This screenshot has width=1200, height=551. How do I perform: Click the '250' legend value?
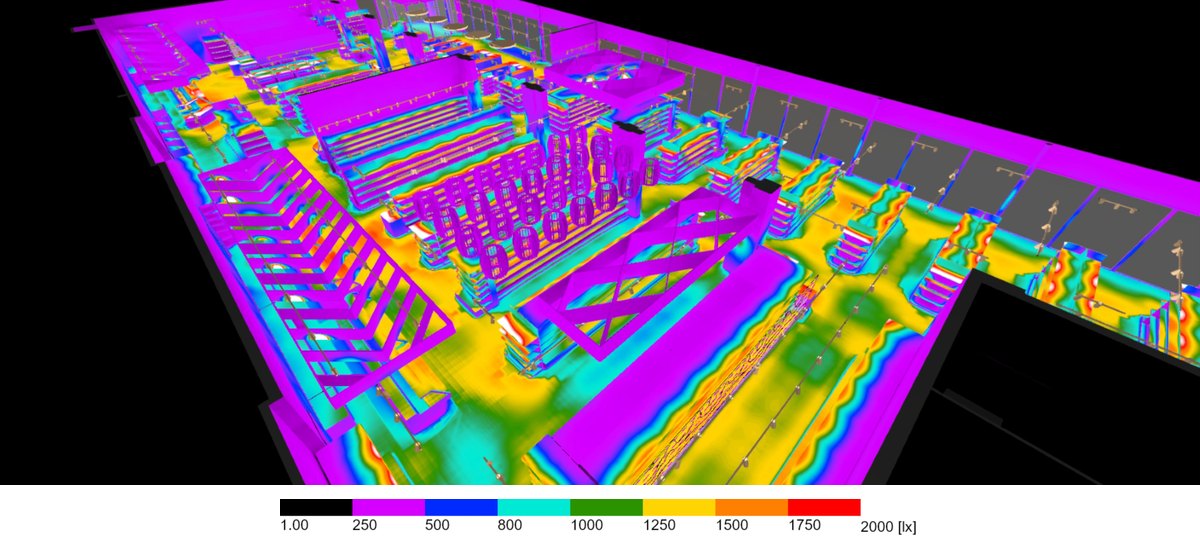[x=364, y=525]
